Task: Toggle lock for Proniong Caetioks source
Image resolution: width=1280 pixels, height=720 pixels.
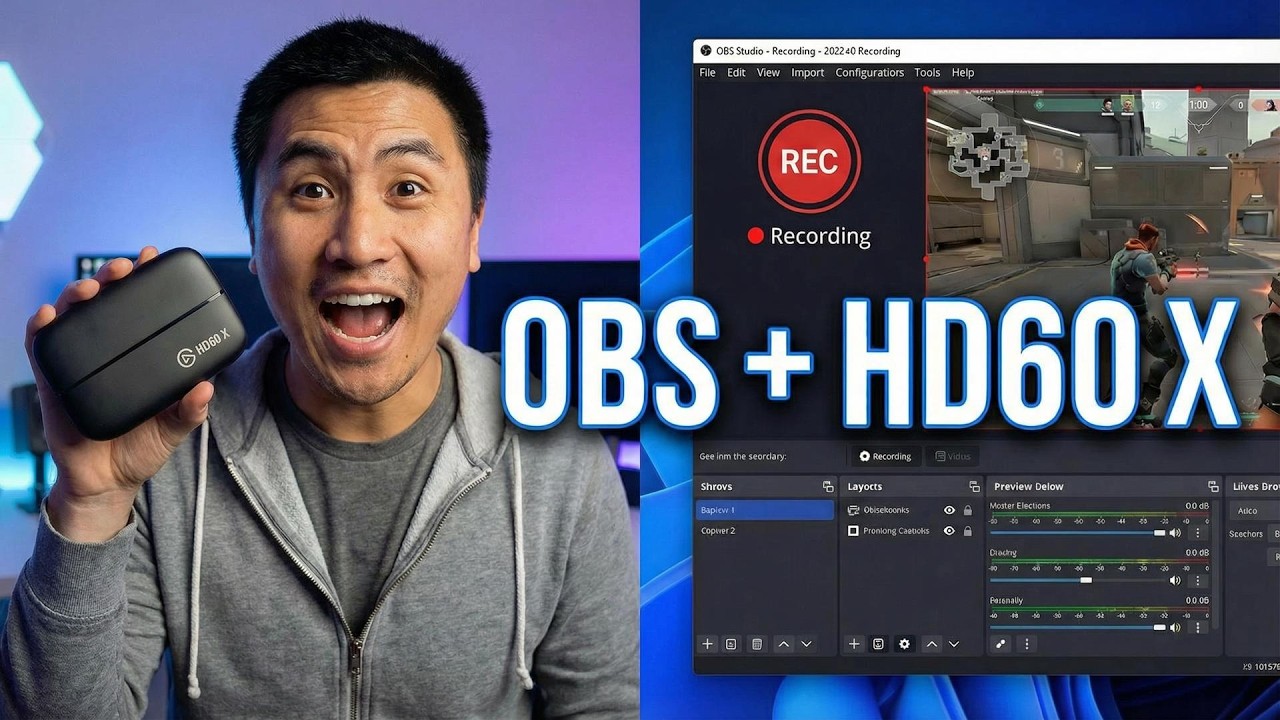Action: click(x=967, y=531)
